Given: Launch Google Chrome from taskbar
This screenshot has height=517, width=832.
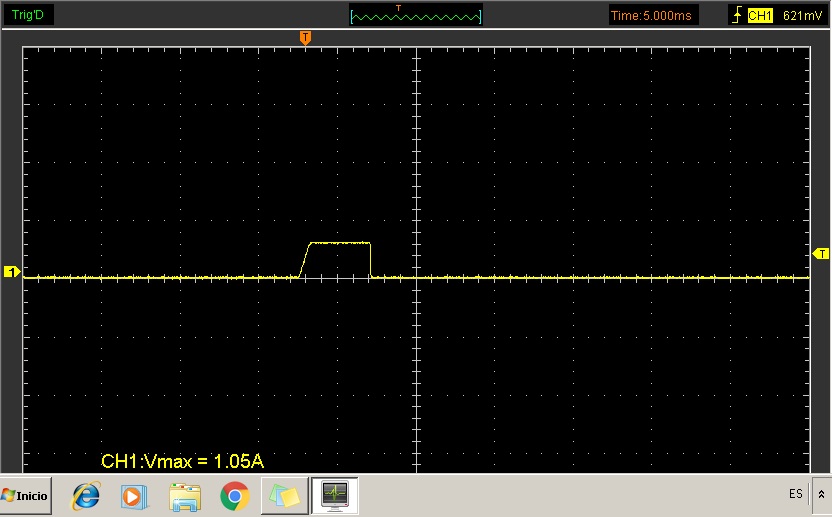Looking at the screenshot, I should [235, 495].
